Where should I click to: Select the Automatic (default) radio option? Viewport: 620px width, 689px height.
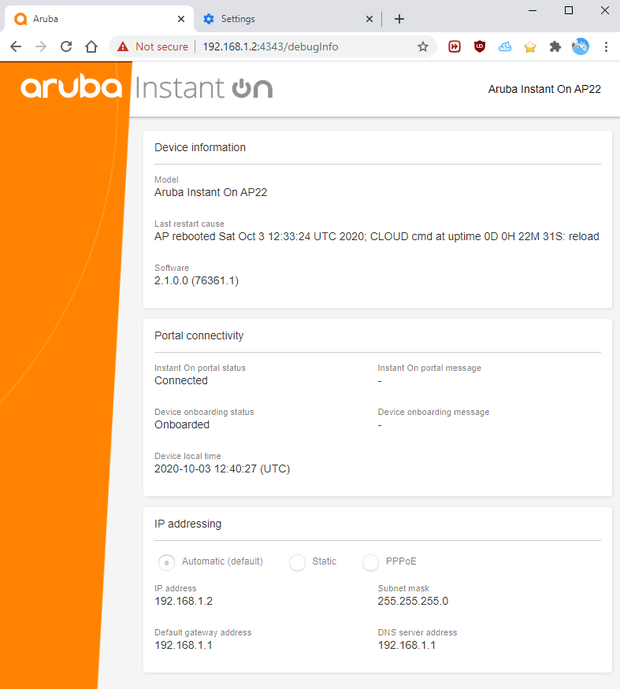tap(167, 562)
